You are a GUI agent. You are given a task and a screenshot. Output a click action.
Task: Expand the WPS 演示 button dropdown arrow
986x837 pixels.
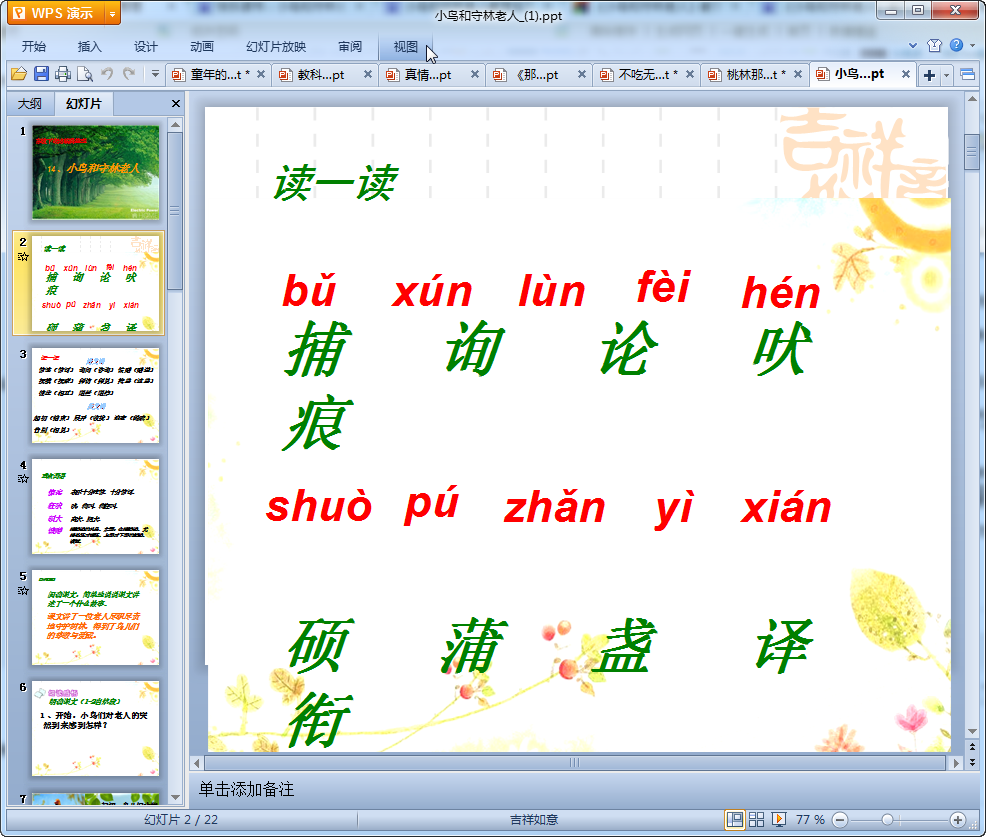113,13
